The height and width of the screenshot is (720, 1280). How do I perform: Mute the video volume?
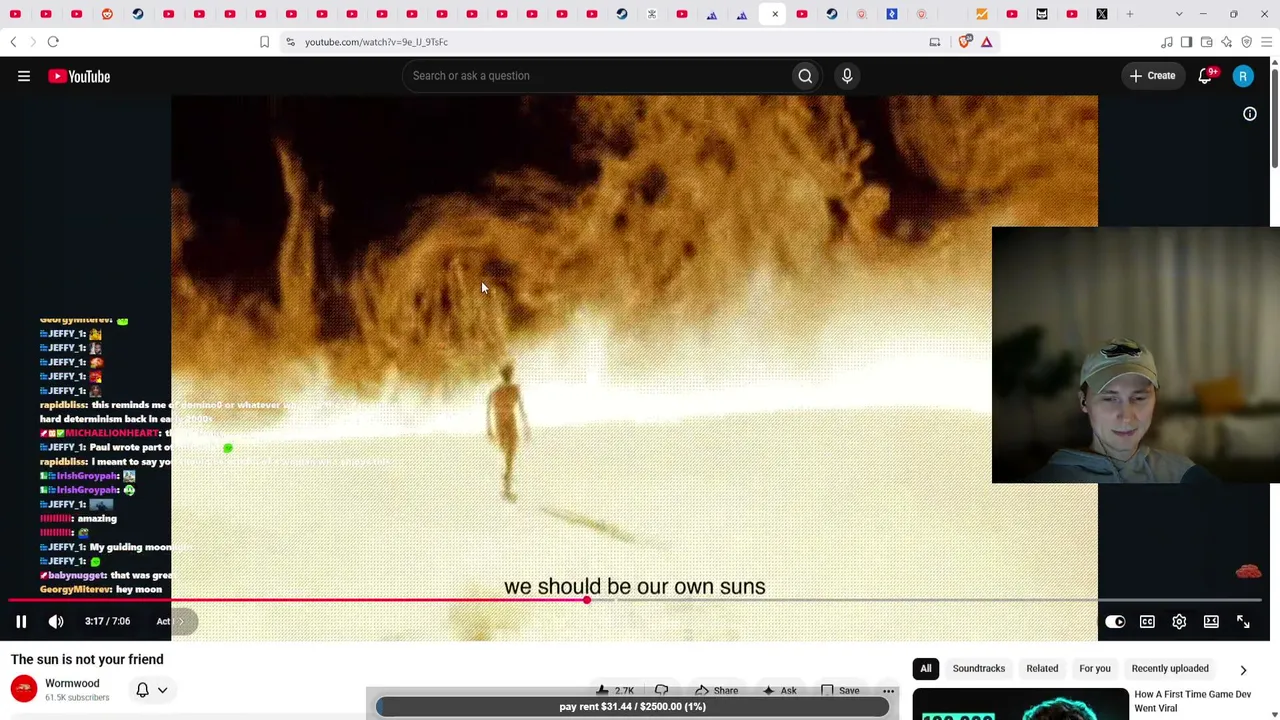[x=56, y=622]
